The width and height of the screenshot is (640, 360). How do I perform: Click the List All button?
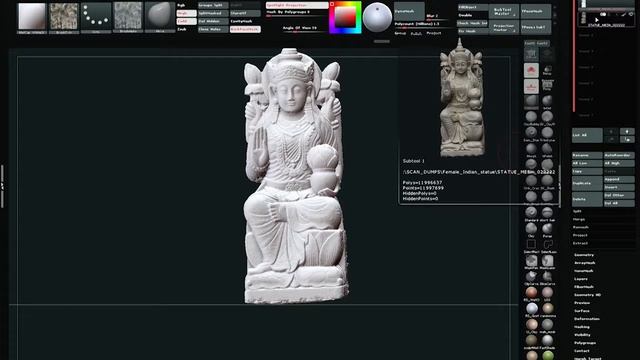587,135
